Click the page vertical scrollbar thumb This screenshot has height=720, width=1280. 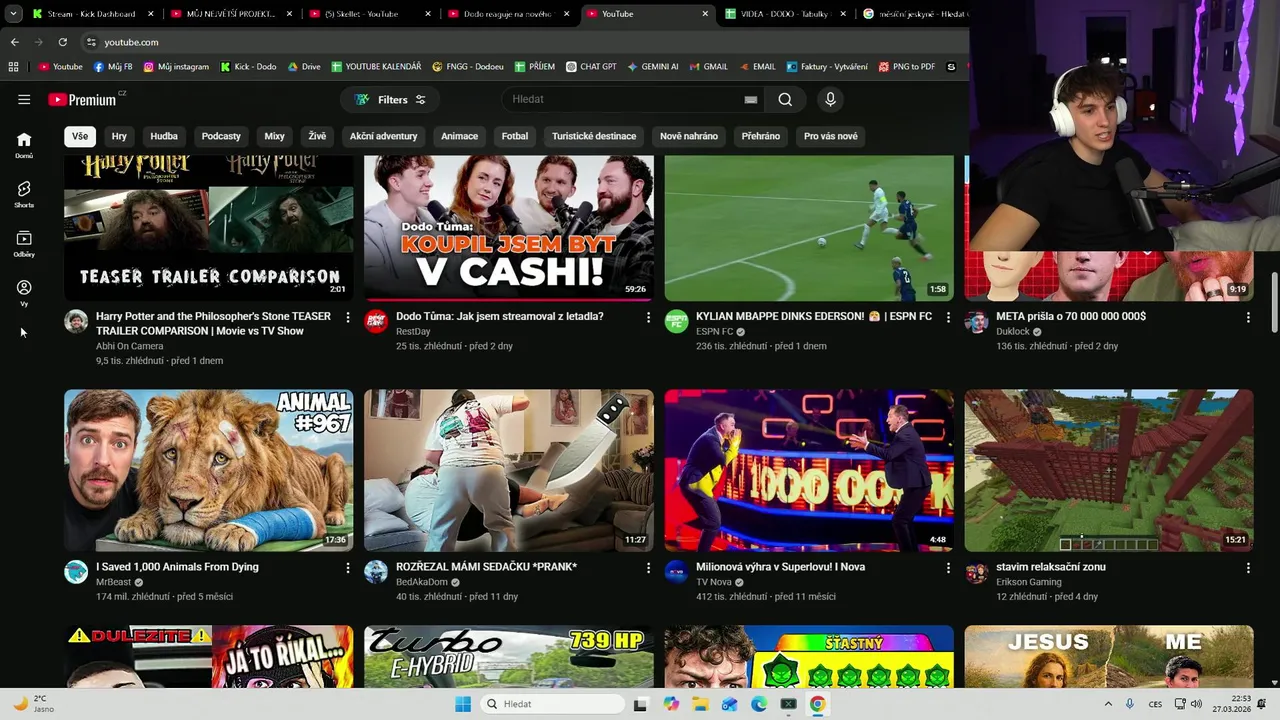coord(1274,302)
